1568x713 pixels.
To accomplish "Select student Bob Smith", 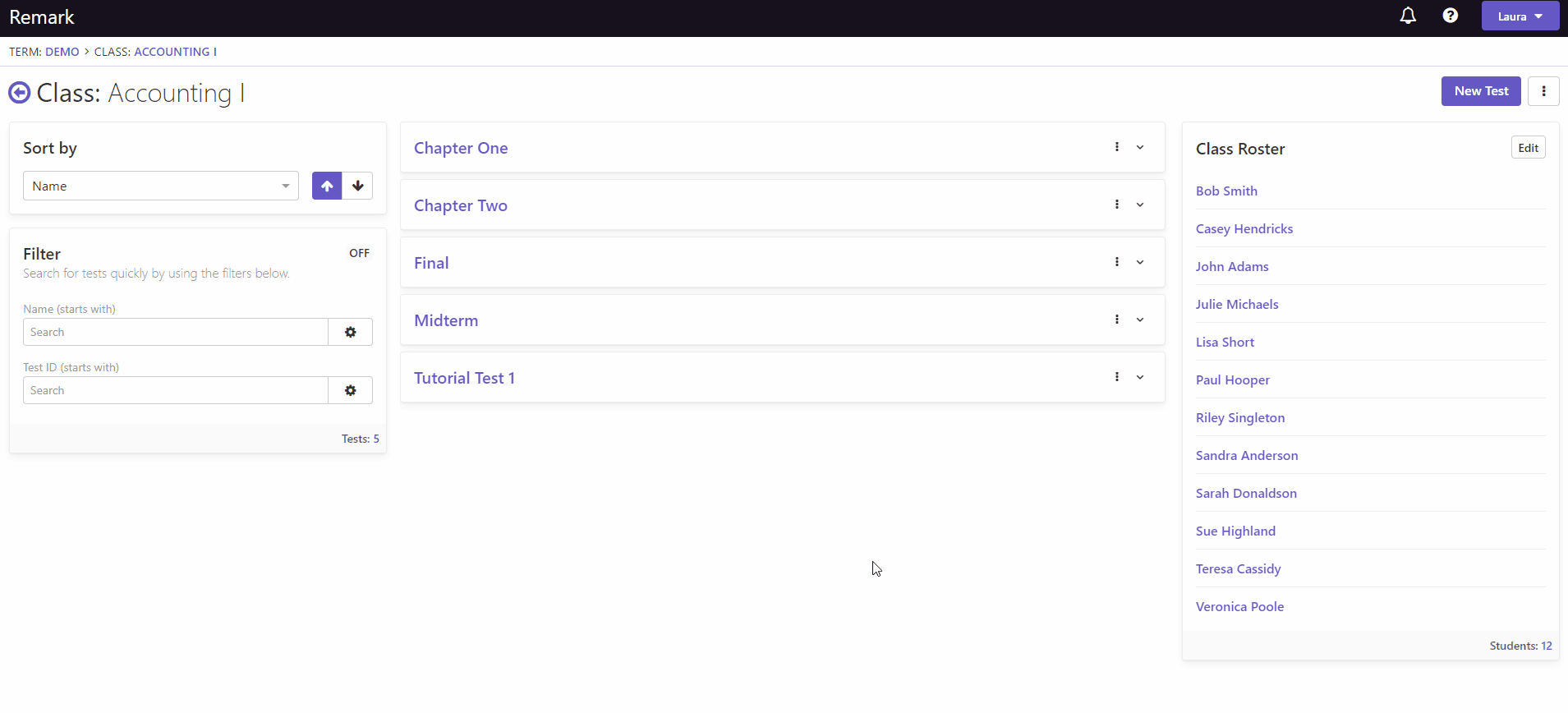I will (x=1226, y=191).
